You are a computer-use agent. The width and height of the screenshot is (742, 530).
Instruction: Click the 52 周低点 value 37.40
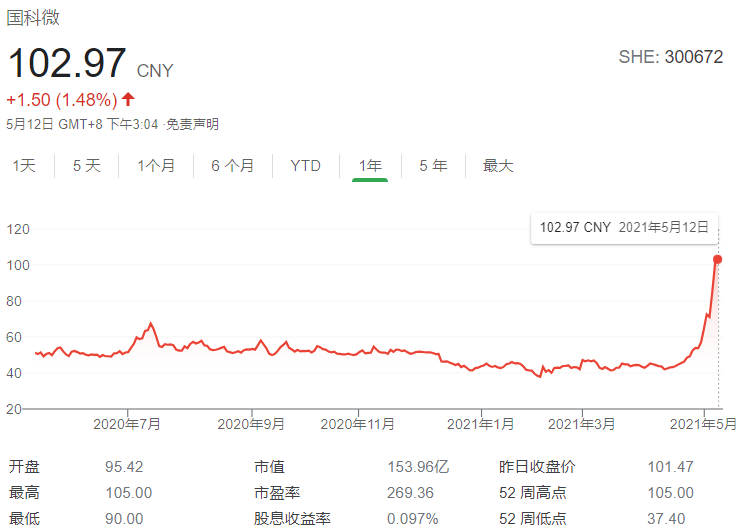[666, 519]
